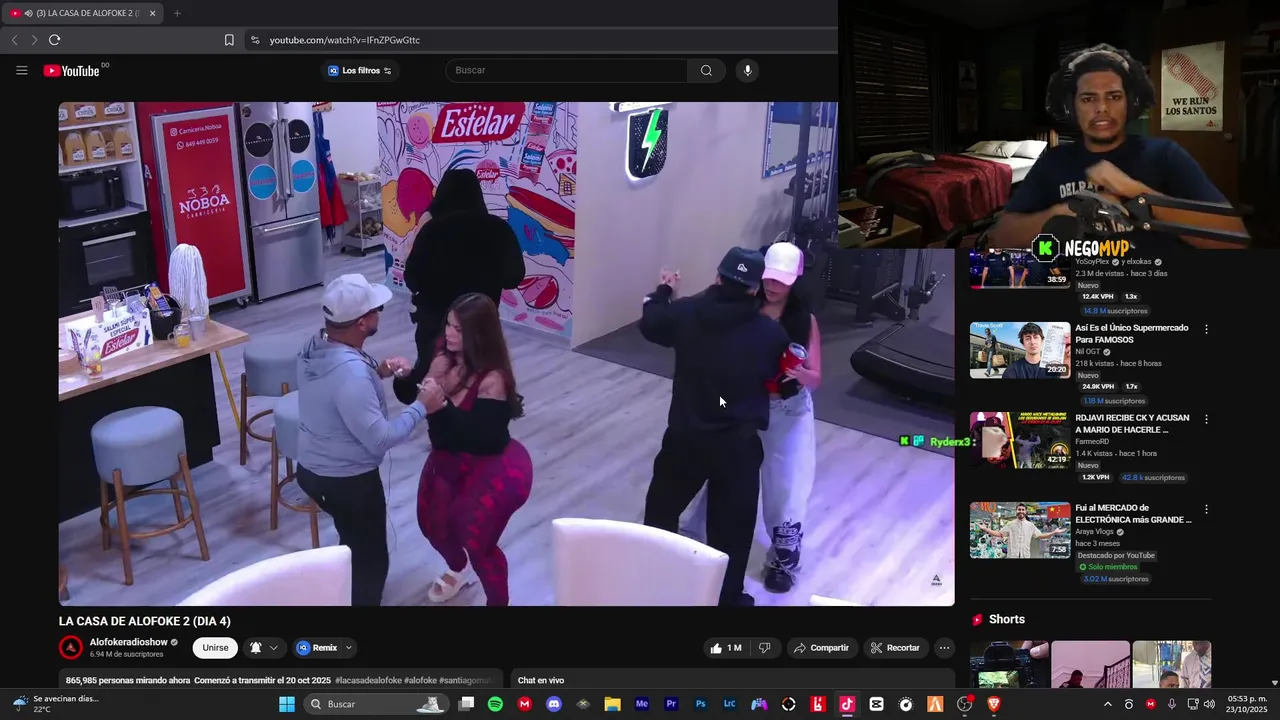1280x720 pixels.
Task: Open the Los filtros options
Action: point(360,70)
